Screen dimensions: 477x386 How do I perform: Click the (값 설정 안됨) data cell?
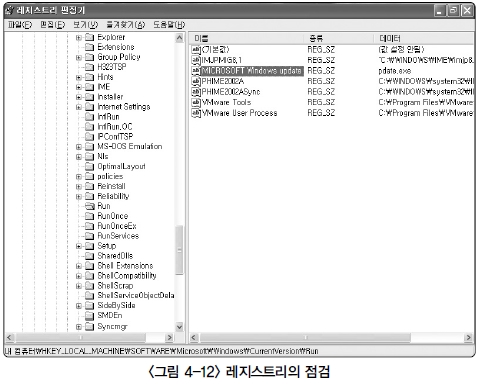coord(401,50)
